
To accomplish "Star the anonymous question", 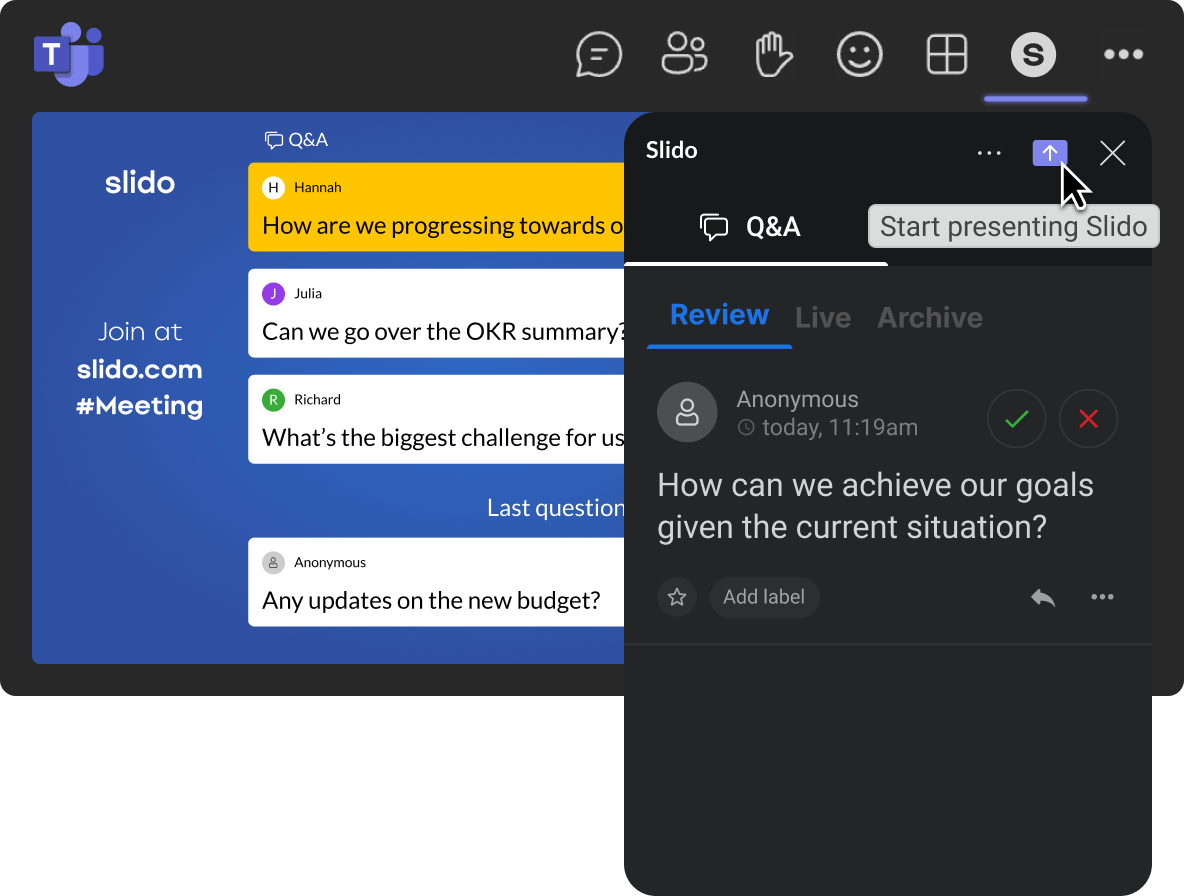I will click(677, 597).
